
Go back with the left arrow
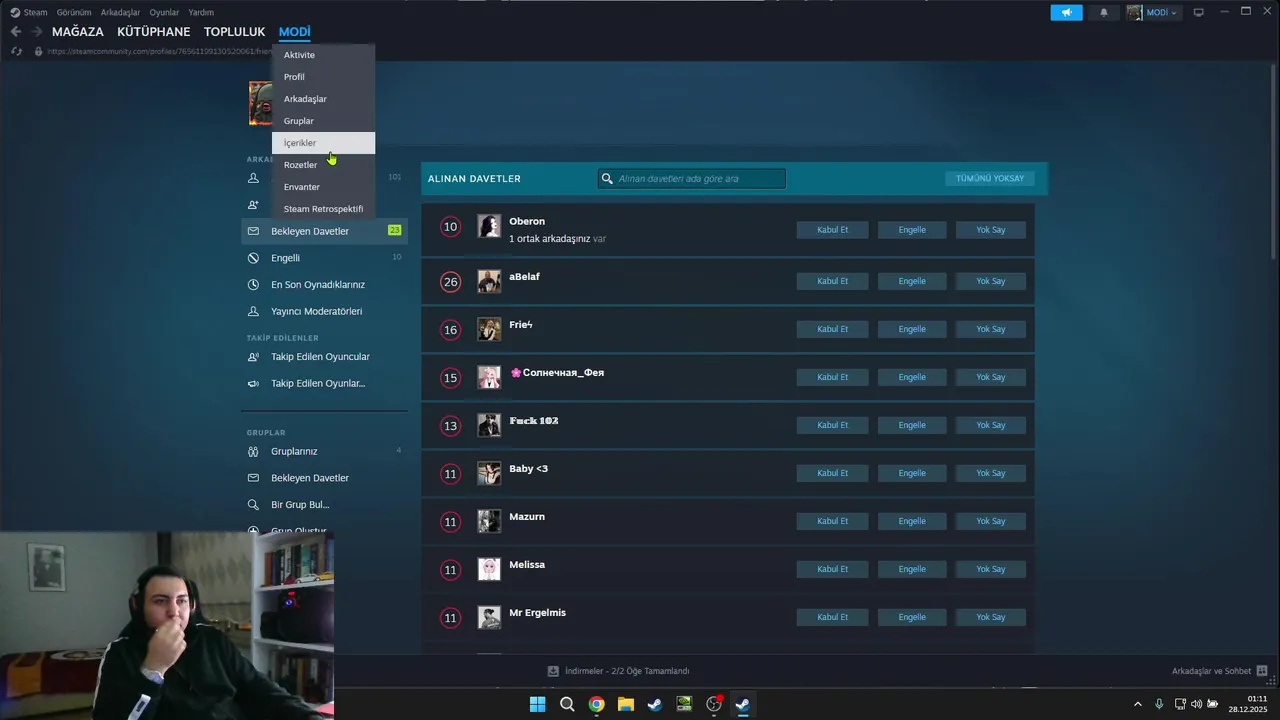(16, 32)
